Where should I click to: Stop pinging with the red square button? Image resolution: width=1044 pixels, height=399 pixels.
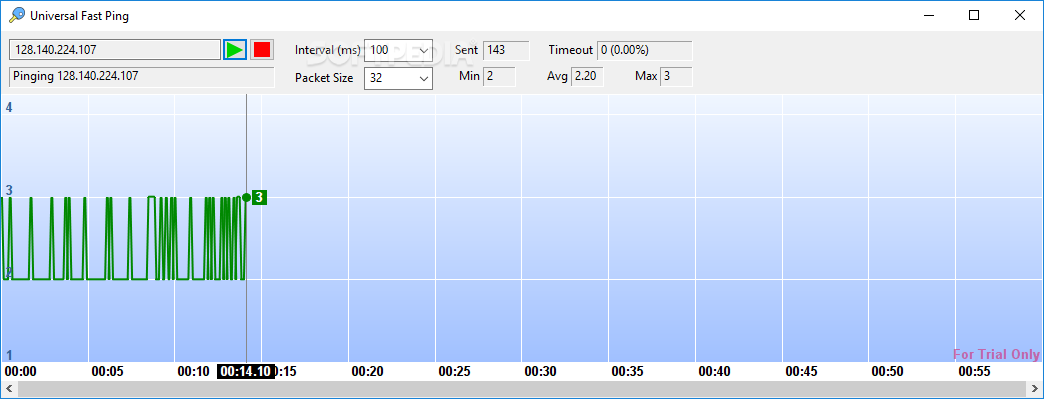(x=262, y=49)
